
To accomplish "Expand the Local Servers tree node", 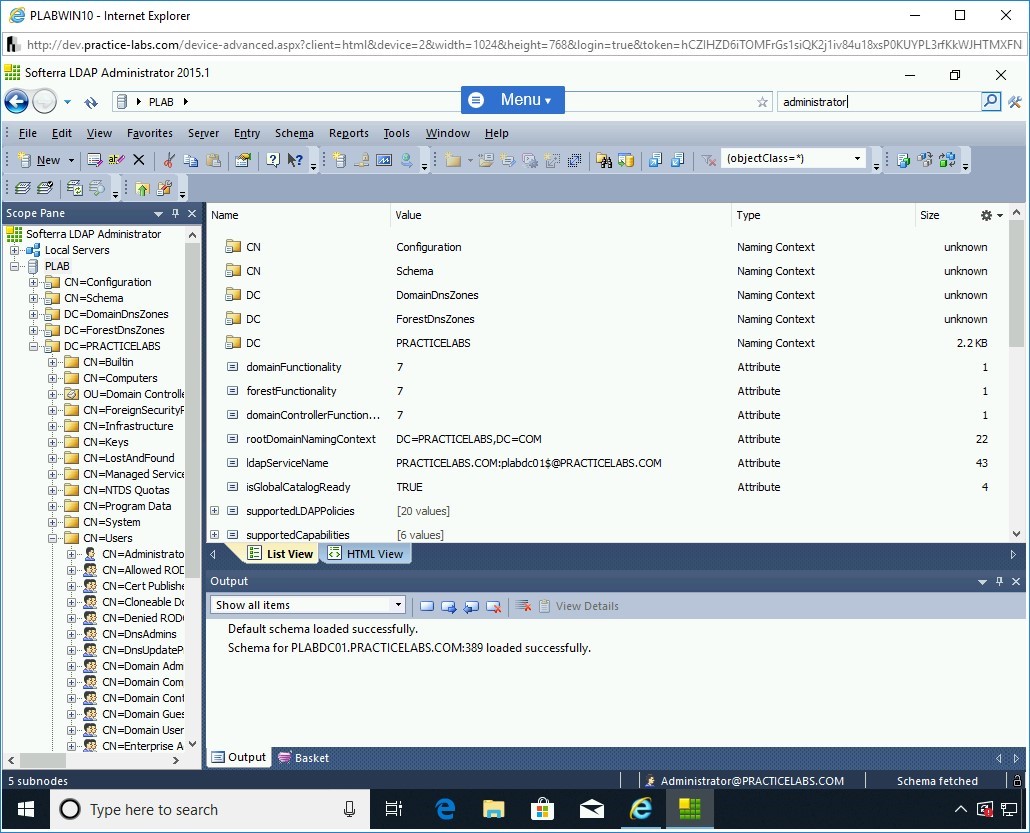I will pyautogui.click(x=15, y=250).
